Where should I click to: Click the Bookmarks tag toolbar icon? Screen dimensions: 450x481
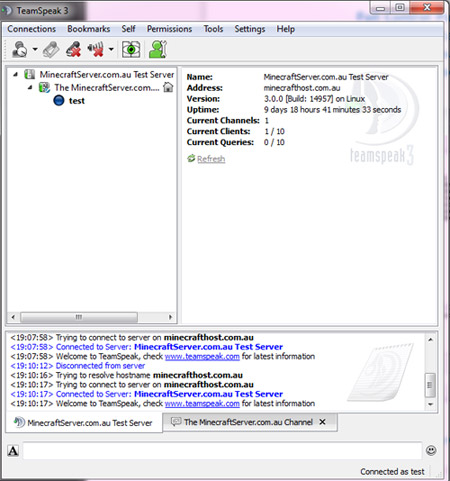point(51,50)
